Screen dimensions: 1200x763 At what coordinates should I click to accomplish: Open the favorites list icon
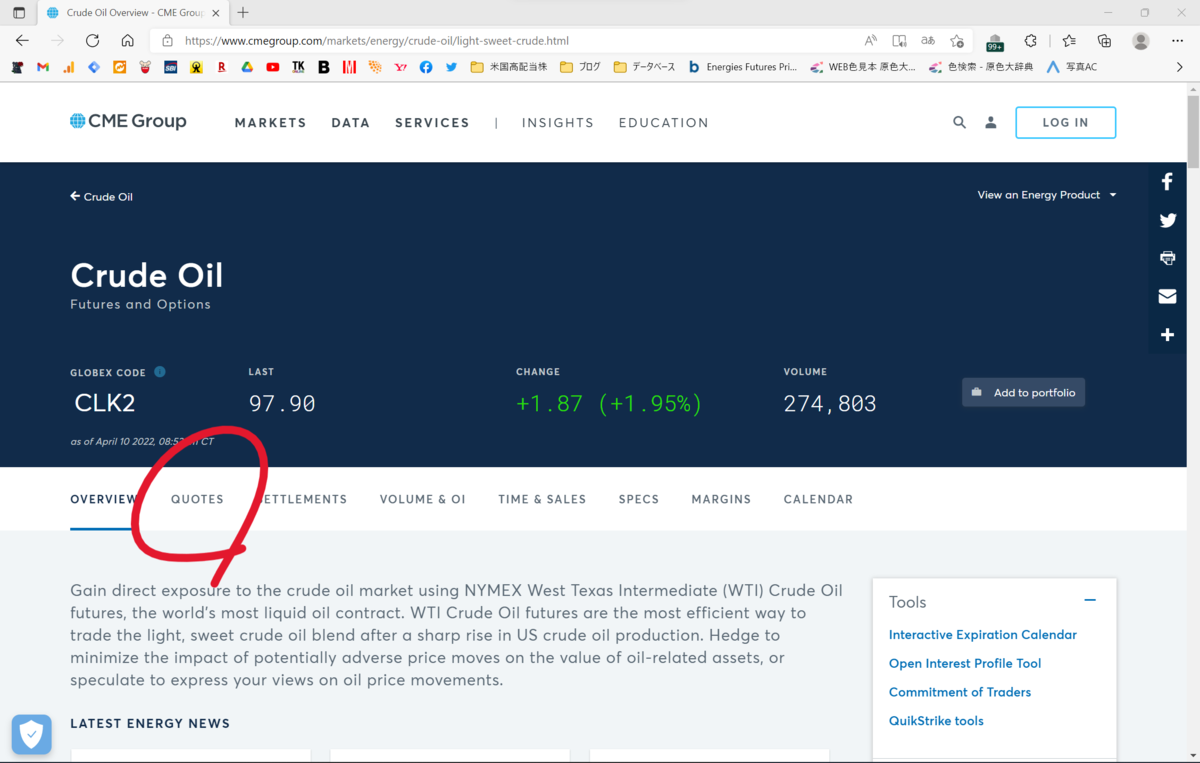point(1069,41)
